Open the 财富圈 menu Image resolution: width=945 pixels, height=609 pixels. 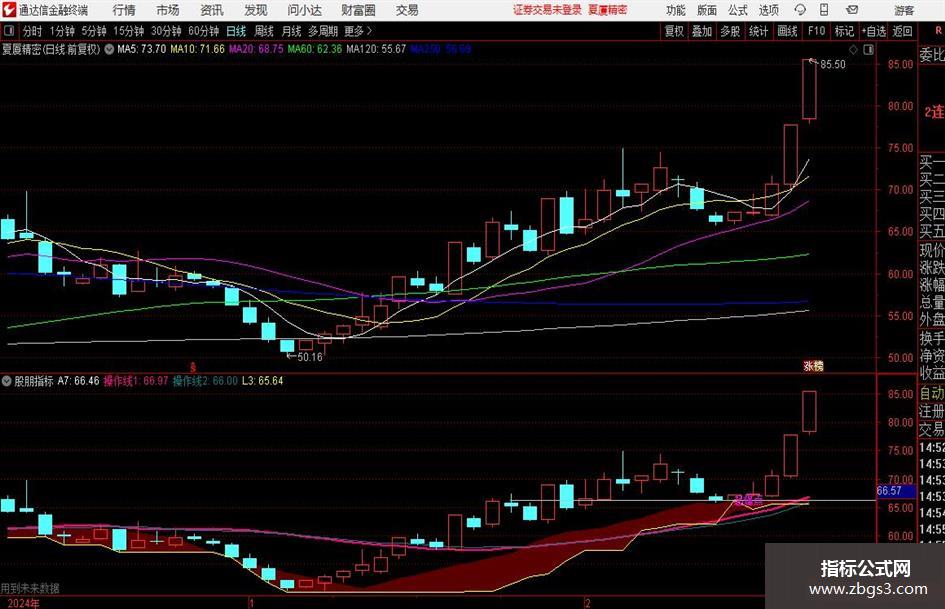coord(358,10)
